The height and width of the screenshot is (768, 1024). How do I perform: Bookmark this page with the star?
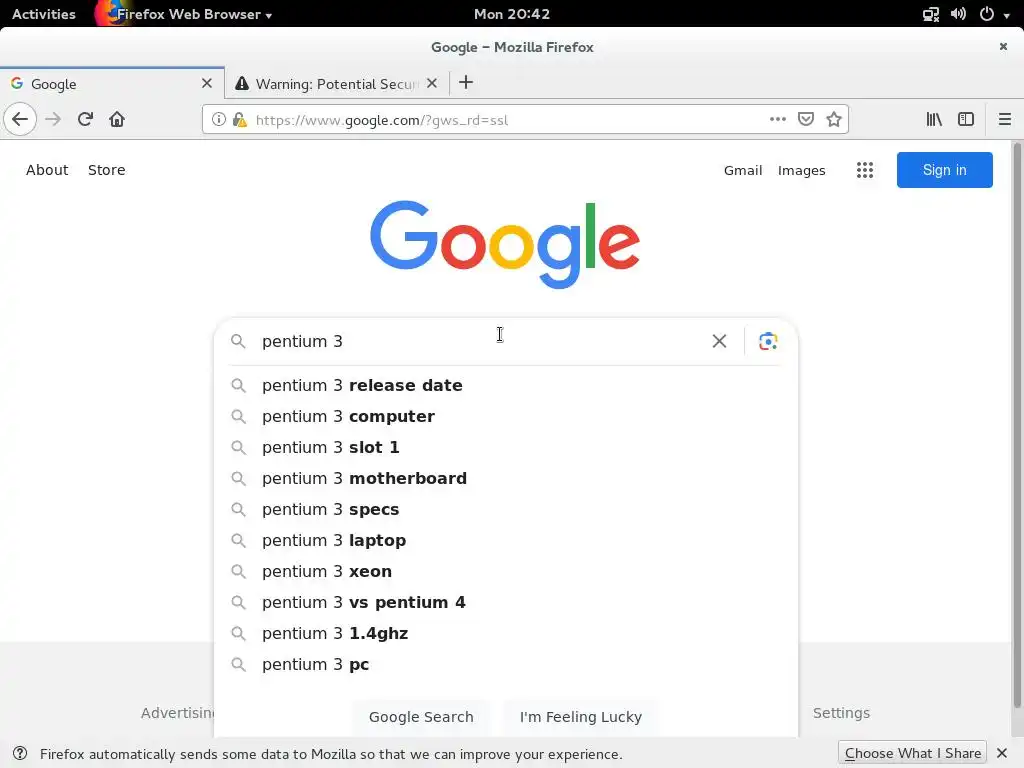coord(834,120)
